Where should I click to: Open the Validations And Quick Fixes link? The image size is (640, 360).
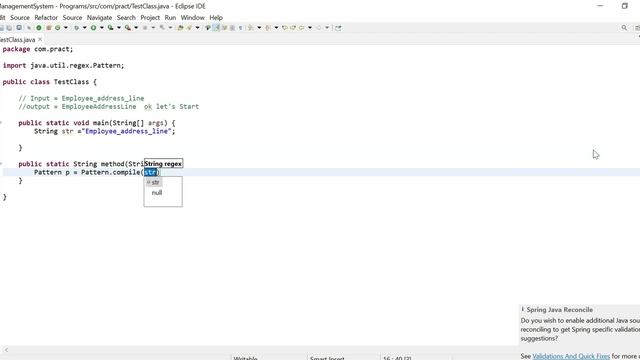[x=571, y=356]
